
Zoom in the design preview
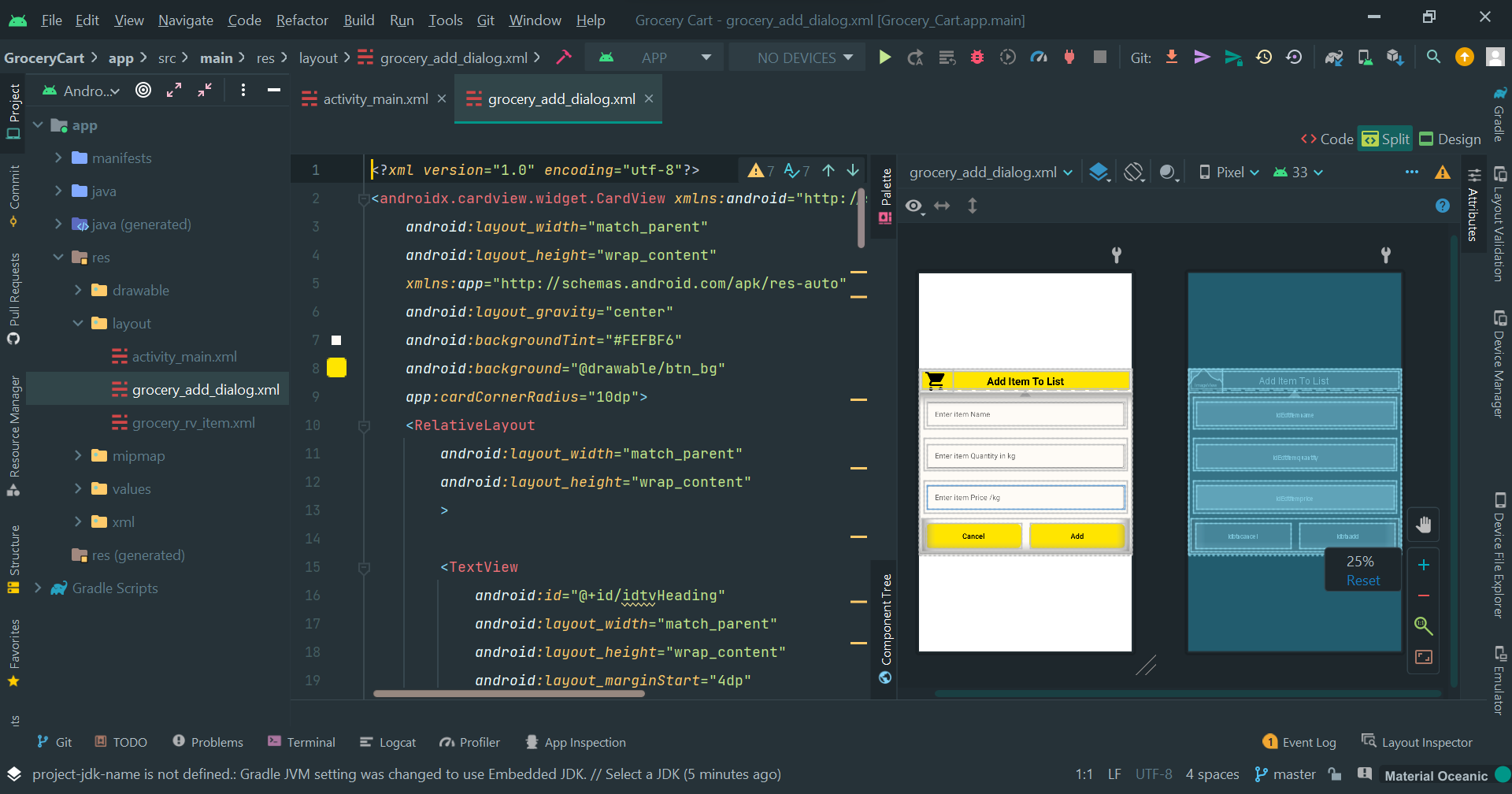1424,565
